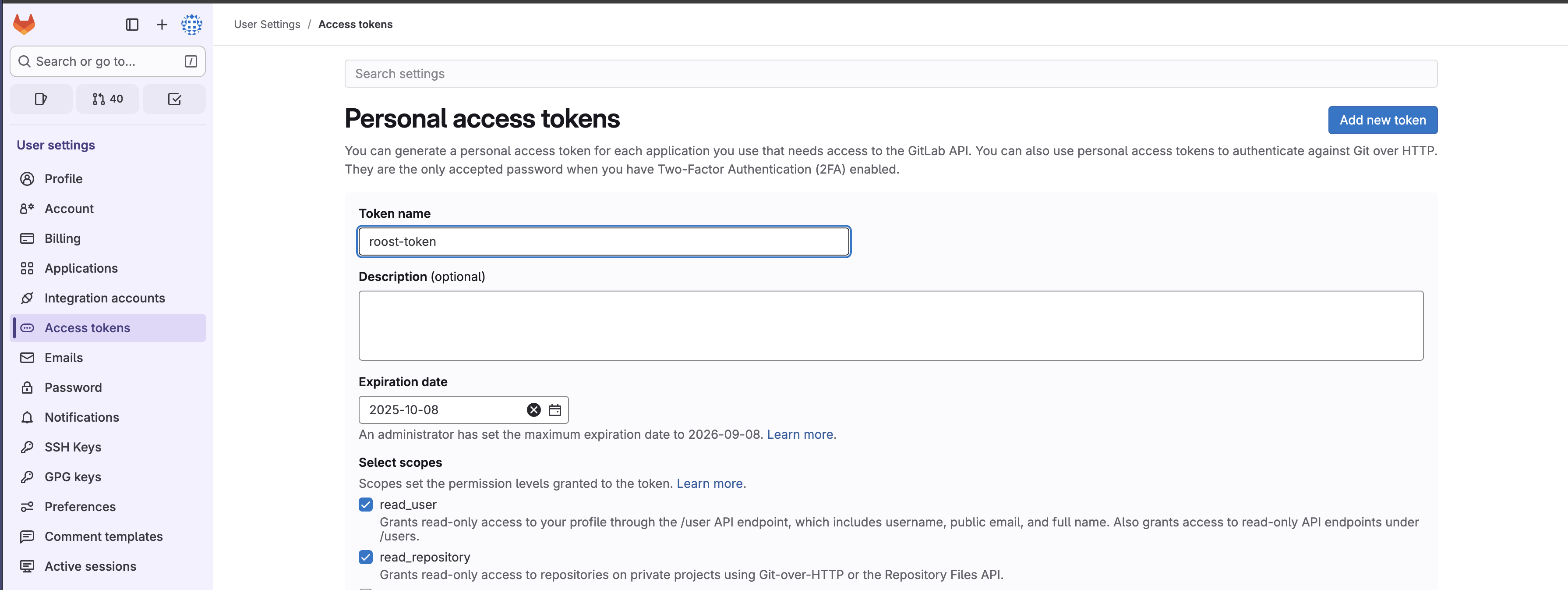
Task: Click the Search settings box
Action: pos(891,74)
